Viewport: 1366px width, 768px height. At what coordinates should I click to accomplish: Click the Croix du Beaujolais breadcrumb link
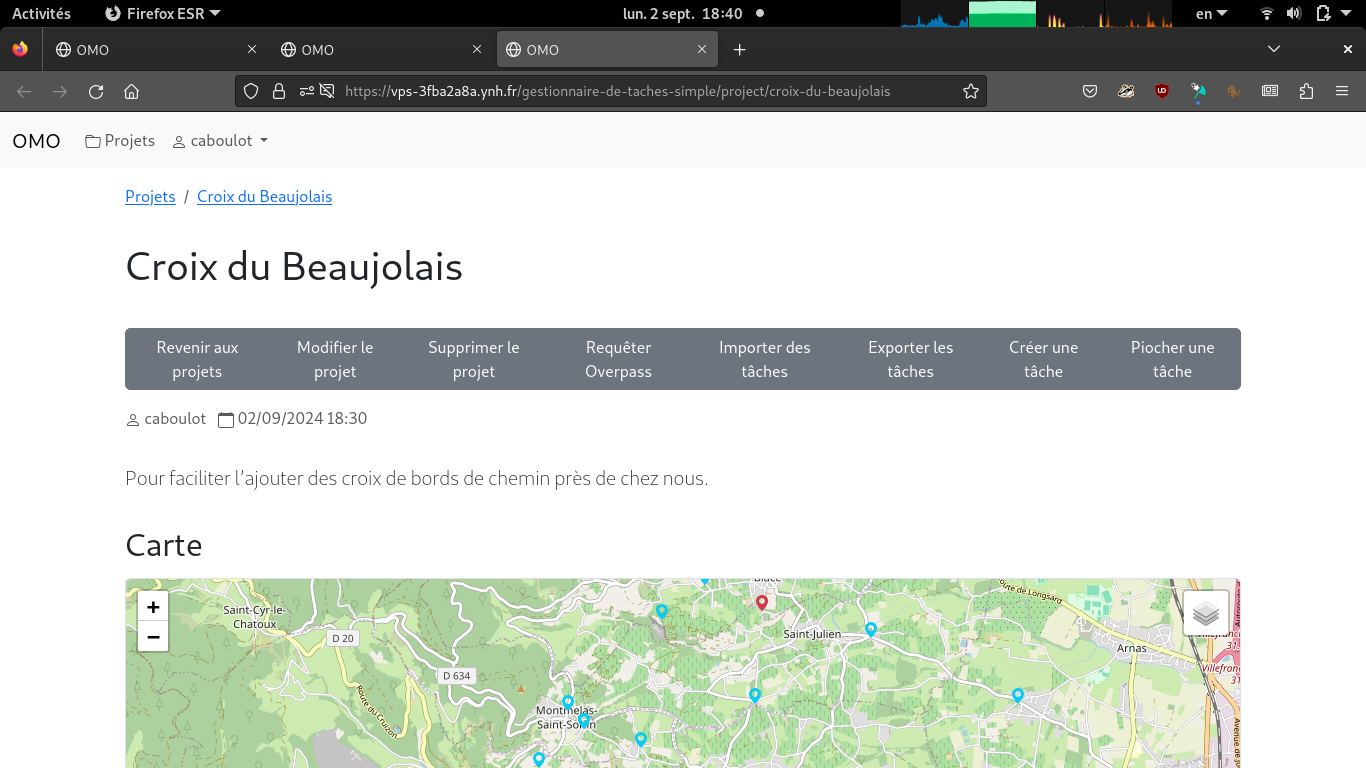pos(264,197)
